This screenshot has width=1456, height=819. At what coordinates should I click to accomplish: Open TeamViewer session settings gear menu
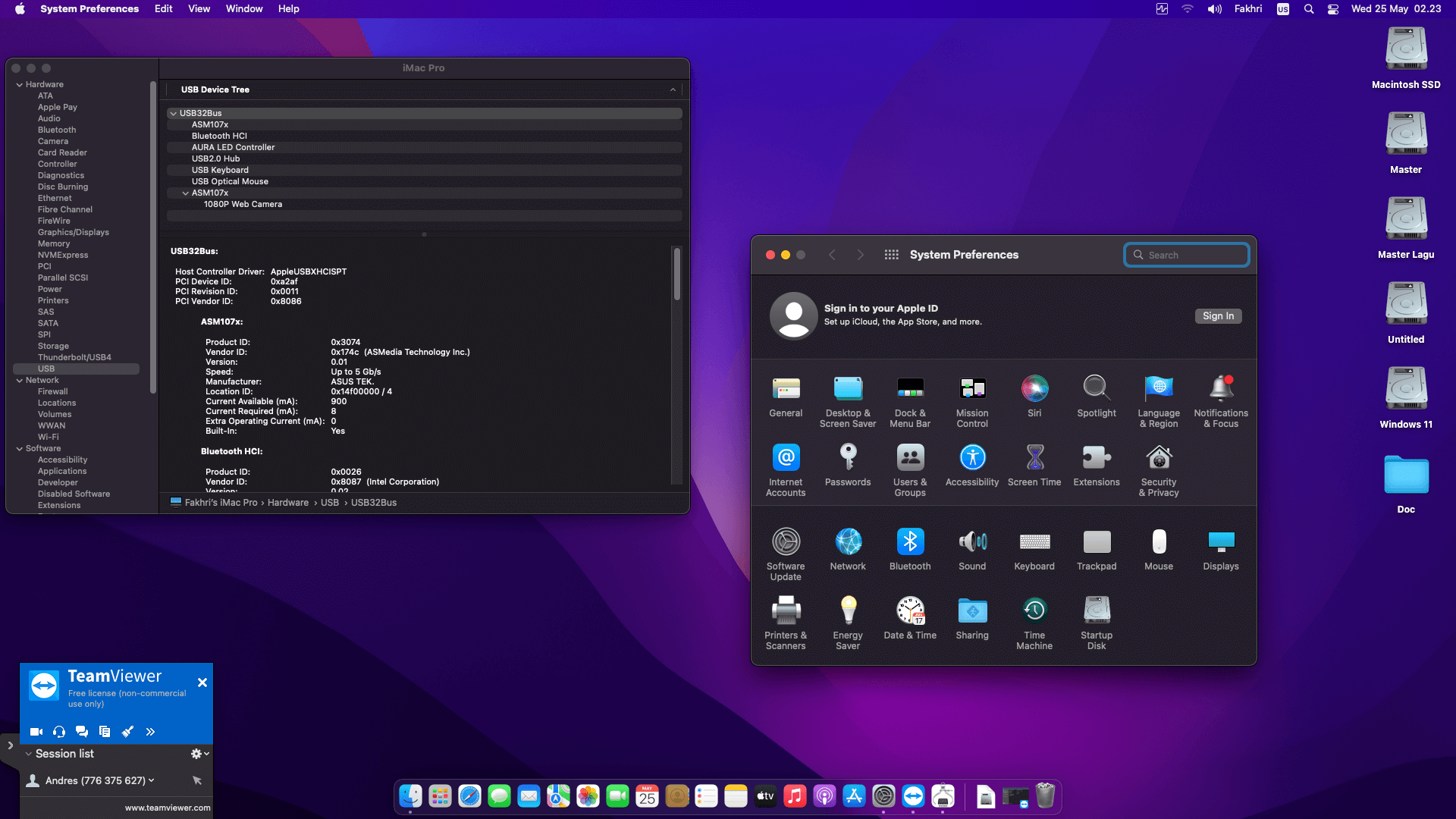pyautogui.click(x=199, y=754)
